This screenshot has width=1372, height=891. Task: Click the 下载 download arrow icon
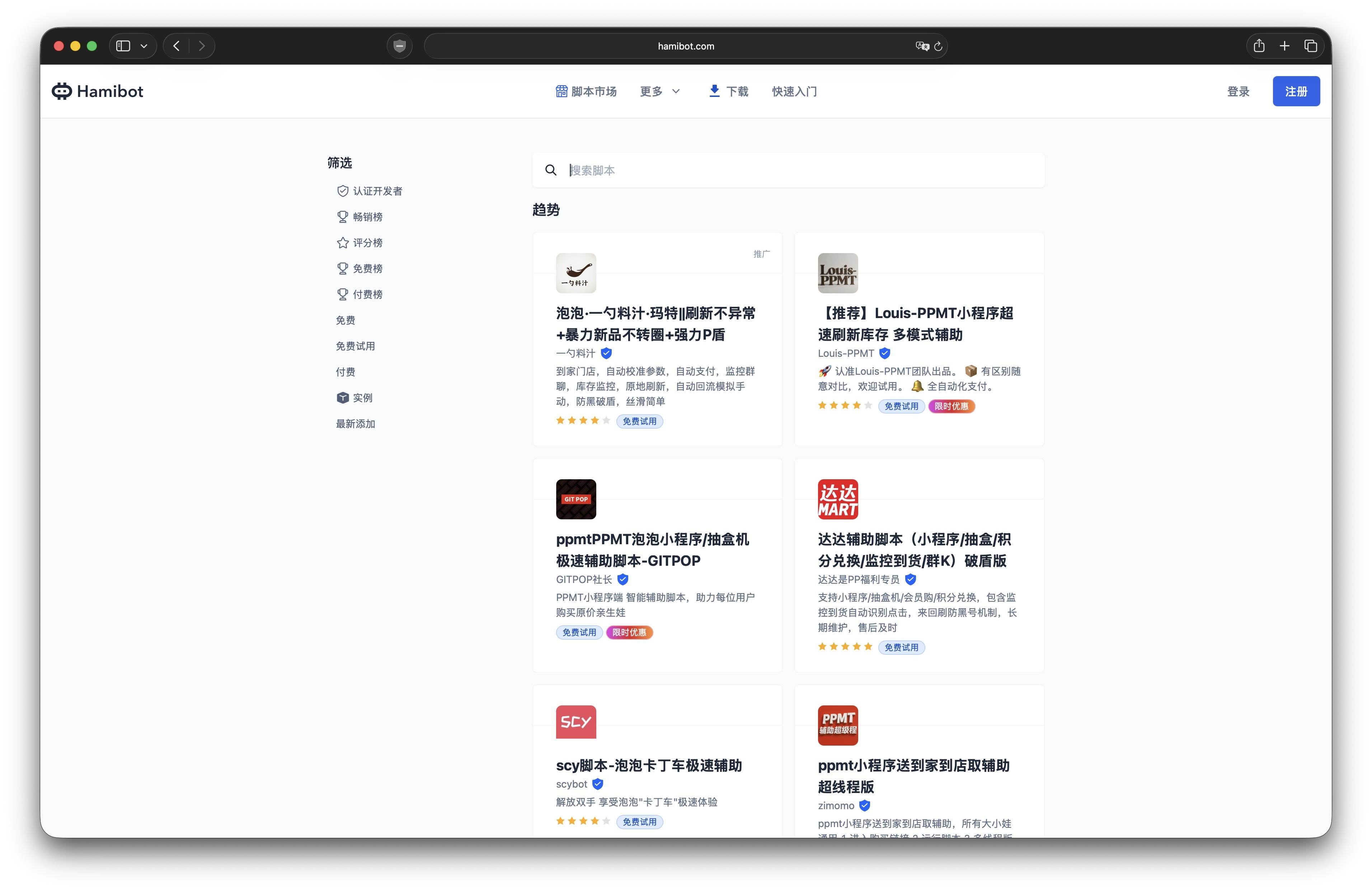pyautogui.click(x=714, y=90)
